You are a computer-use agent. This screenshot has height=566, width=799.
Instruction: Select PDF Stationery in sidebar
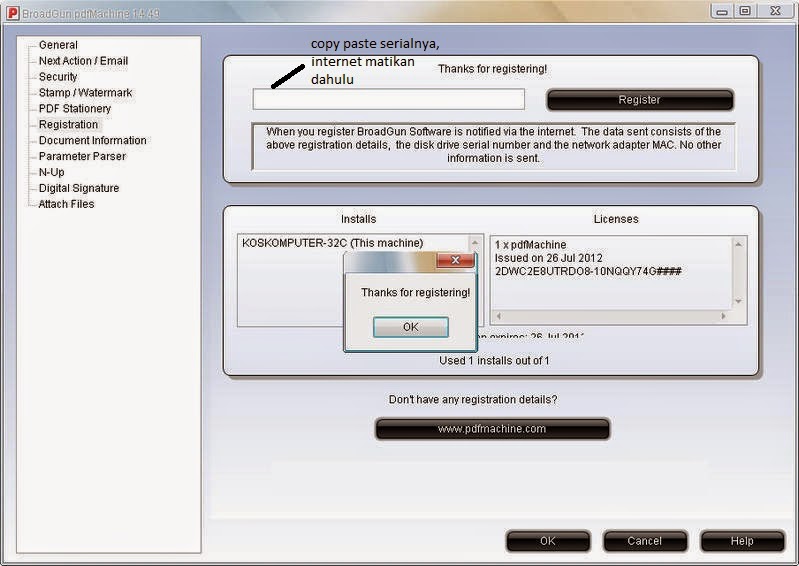click(75, 109)
